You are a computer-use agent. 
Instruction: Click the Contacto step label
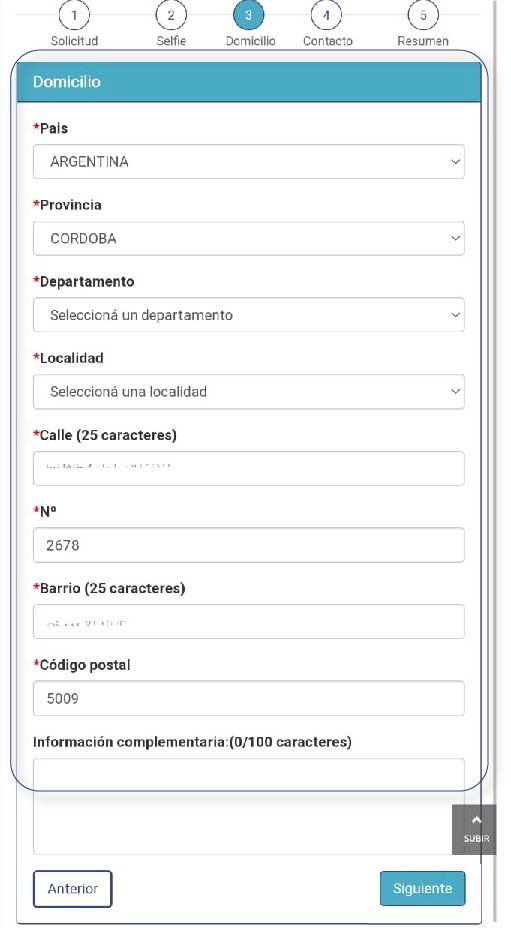coord(327,41)
